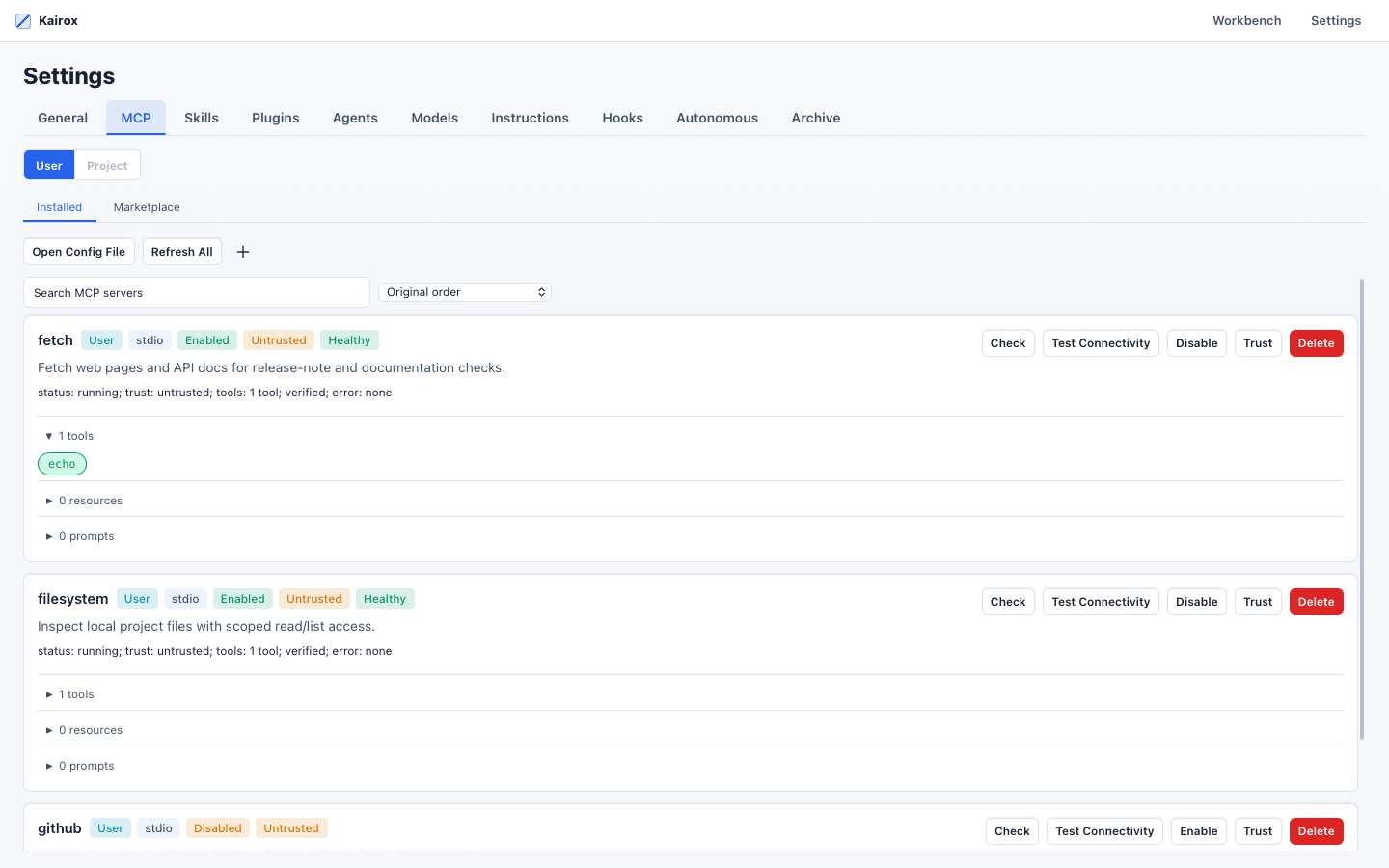Test Connectivity for the filesystem server
Viewport: 1389px width, 868px height.
click(1101, 602)
